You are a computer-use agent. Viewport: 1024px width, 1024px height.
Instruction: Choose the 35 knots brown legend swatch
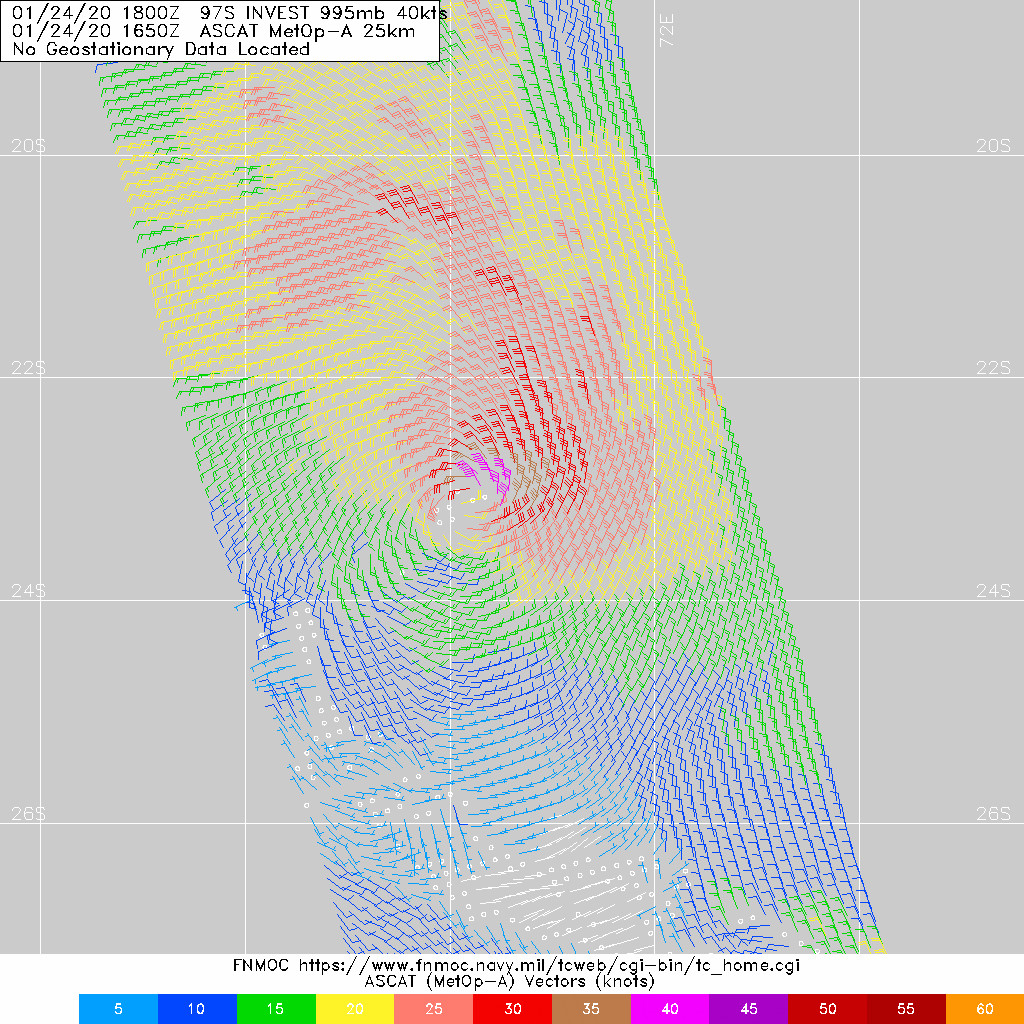591,1009
